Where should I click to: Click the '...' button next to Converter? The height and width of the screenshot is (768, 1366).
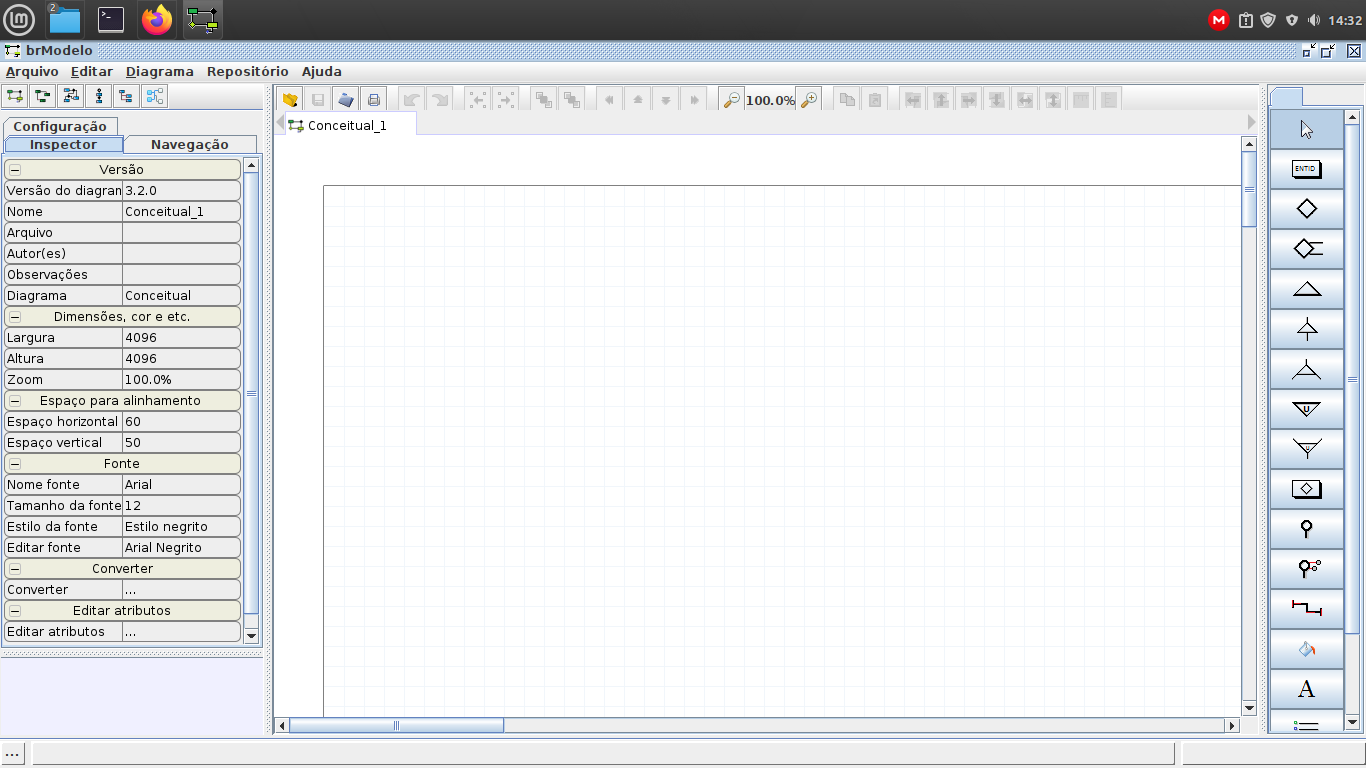pos(181,590)
